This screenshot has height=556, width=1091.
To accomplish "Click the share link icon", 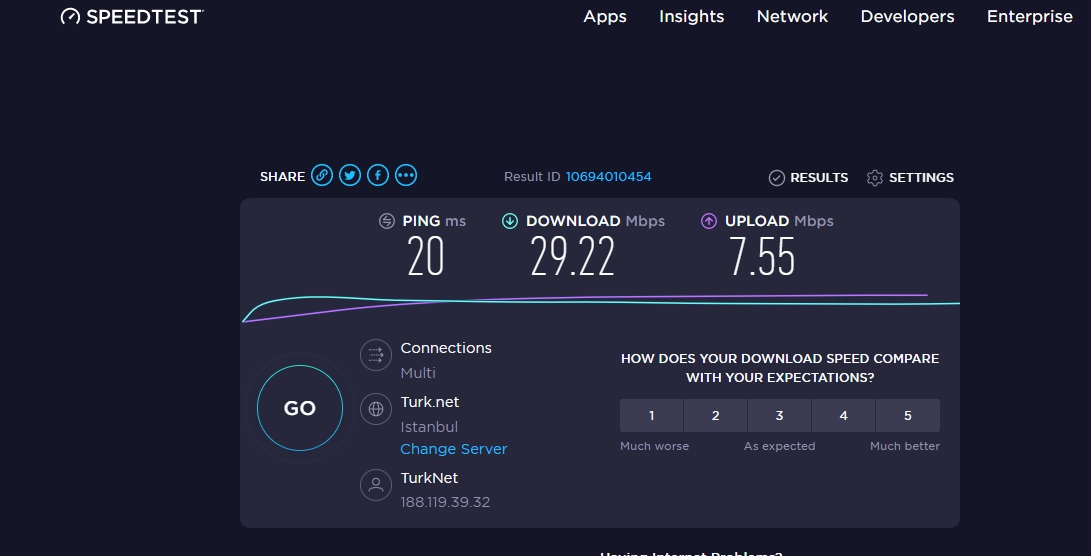I will 321,176.
